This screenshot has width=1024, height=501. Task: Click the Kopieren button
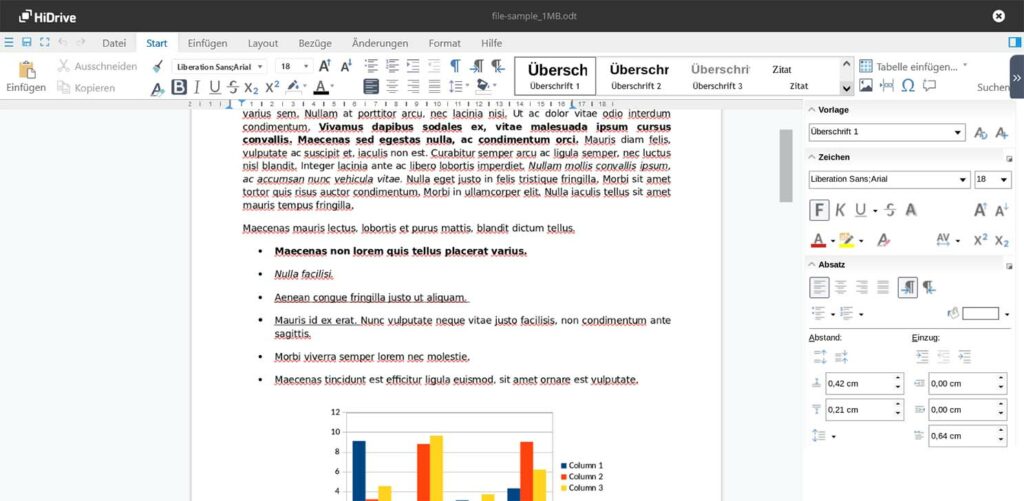(x=86, y=88)
